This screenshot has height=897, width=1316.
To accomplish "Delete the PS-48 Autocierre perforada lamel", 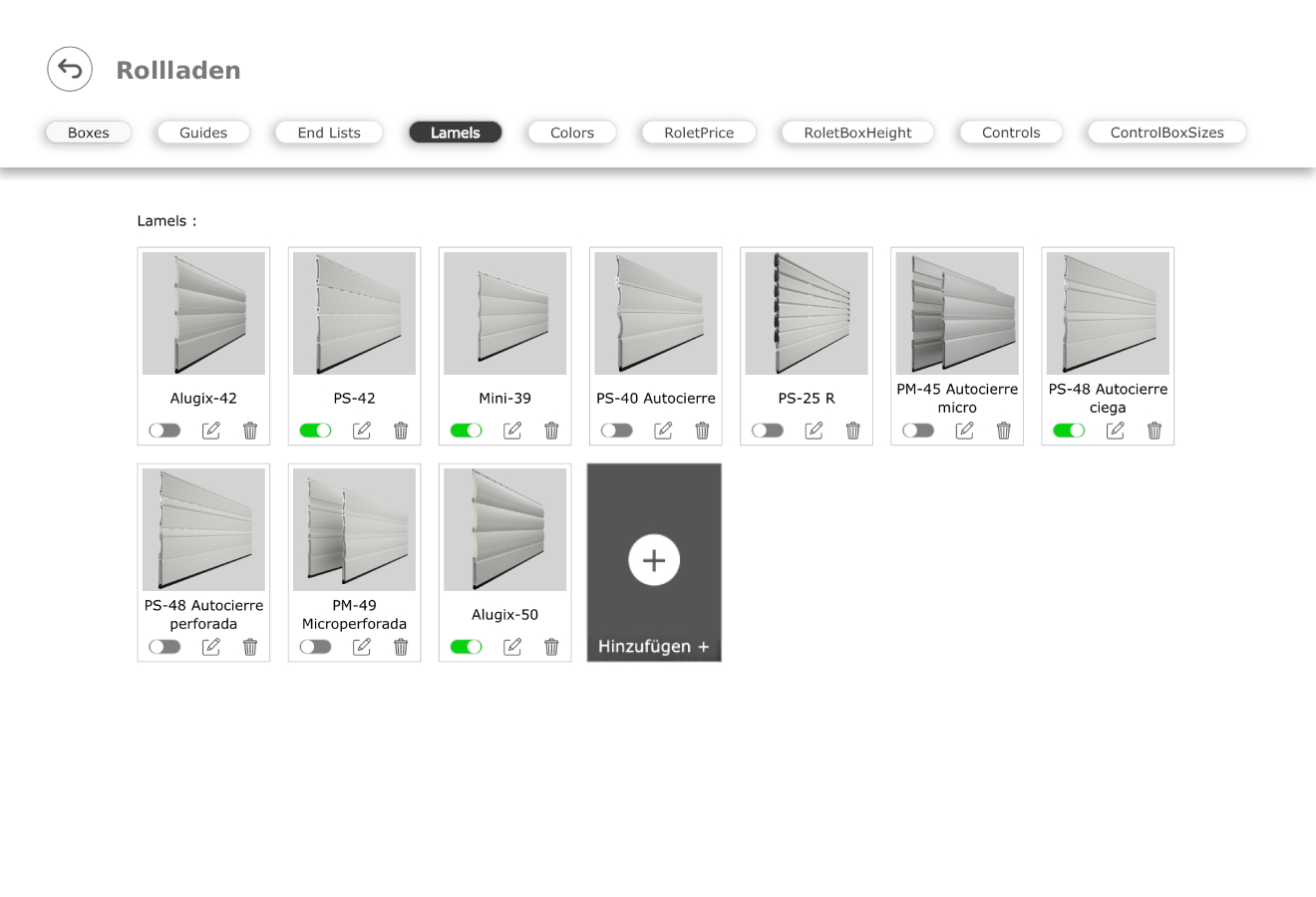I will tap(250, 647).
